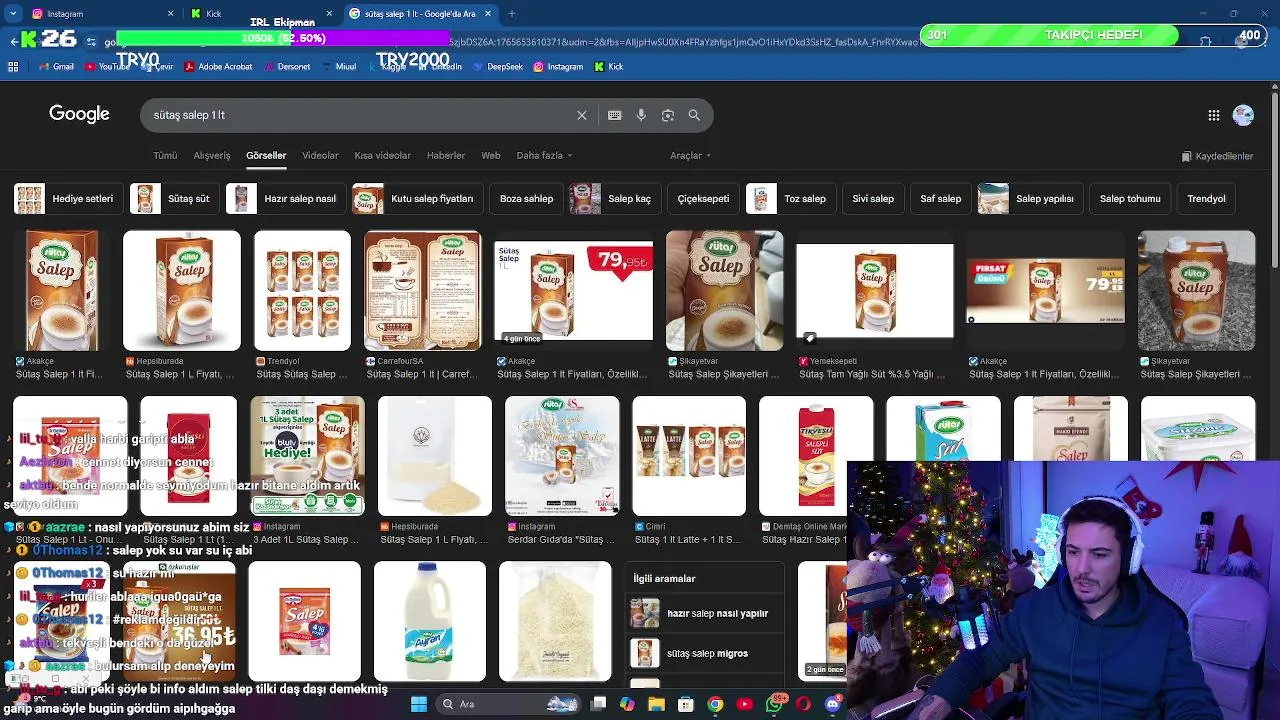This screenshot has height=720, width=1280.
Task: Open the Cimri Latte Sütaş thumbnail
Action: [689, 456]
